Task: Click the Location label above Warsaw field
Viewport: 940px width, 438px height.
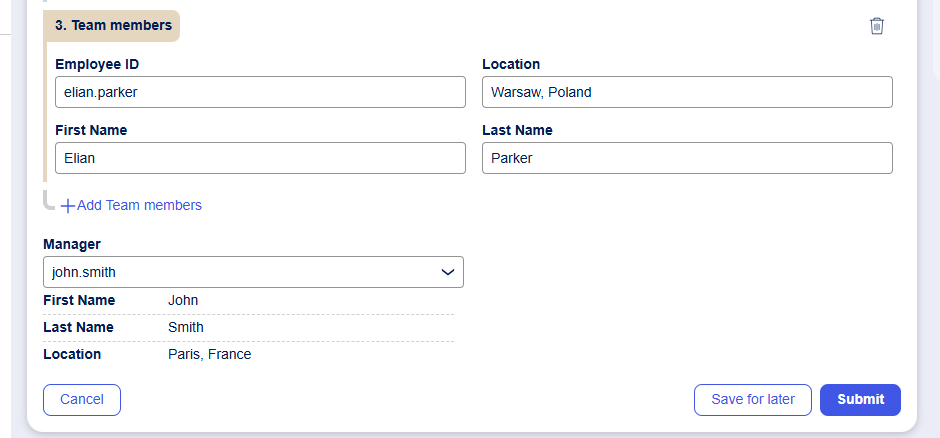Action: tap(511, 64)
